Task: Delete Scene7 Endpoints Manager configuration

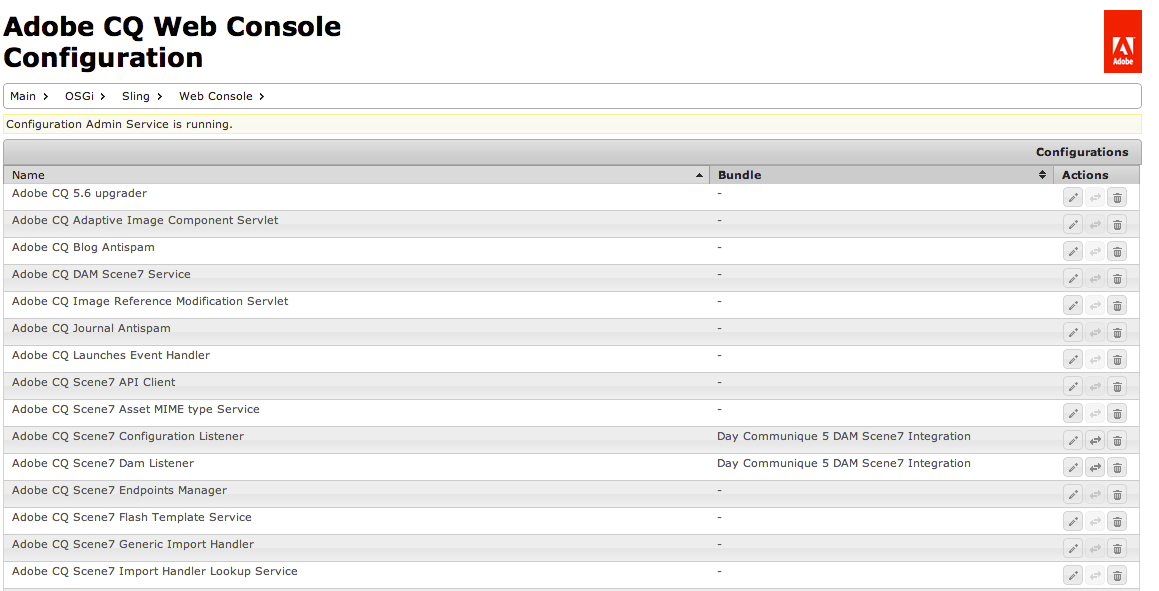Action: coord(1117,494)
